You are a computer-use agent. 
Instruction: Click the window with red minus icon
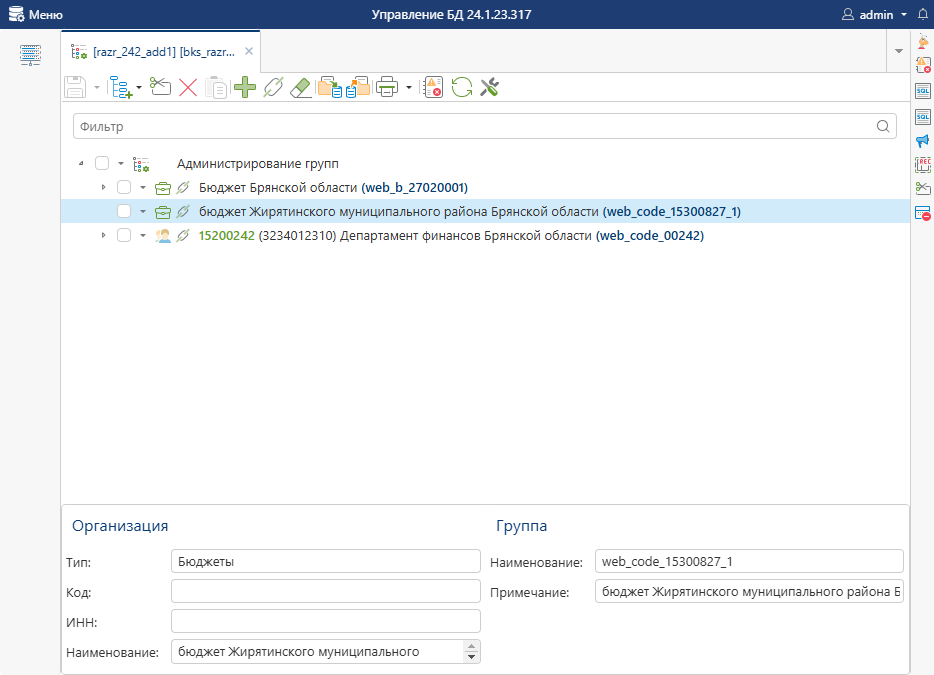[923, 213]
